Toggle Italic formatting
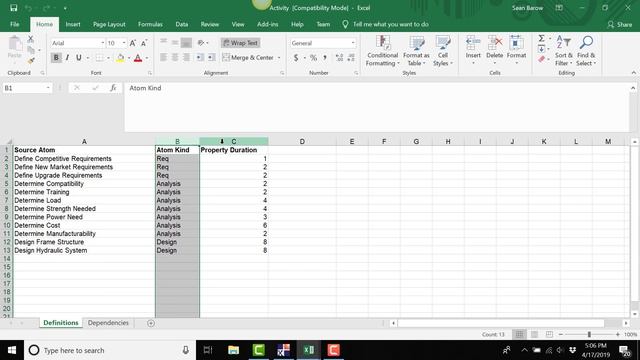Image resolution: width=640 pixels, height=360 pixels. pyautogui.click(x=67, y=58)
